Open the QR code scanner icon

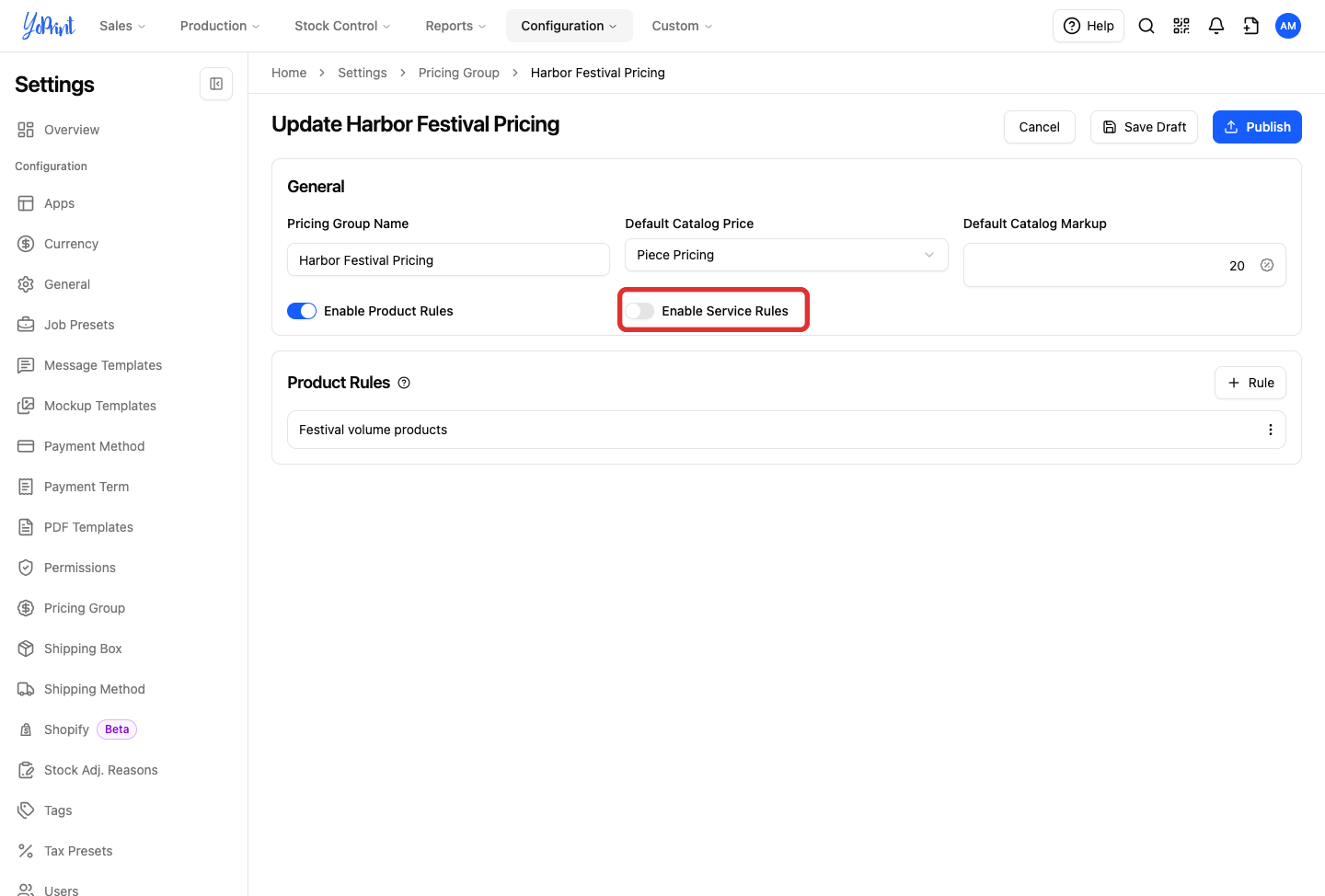tap(1181, 26)
